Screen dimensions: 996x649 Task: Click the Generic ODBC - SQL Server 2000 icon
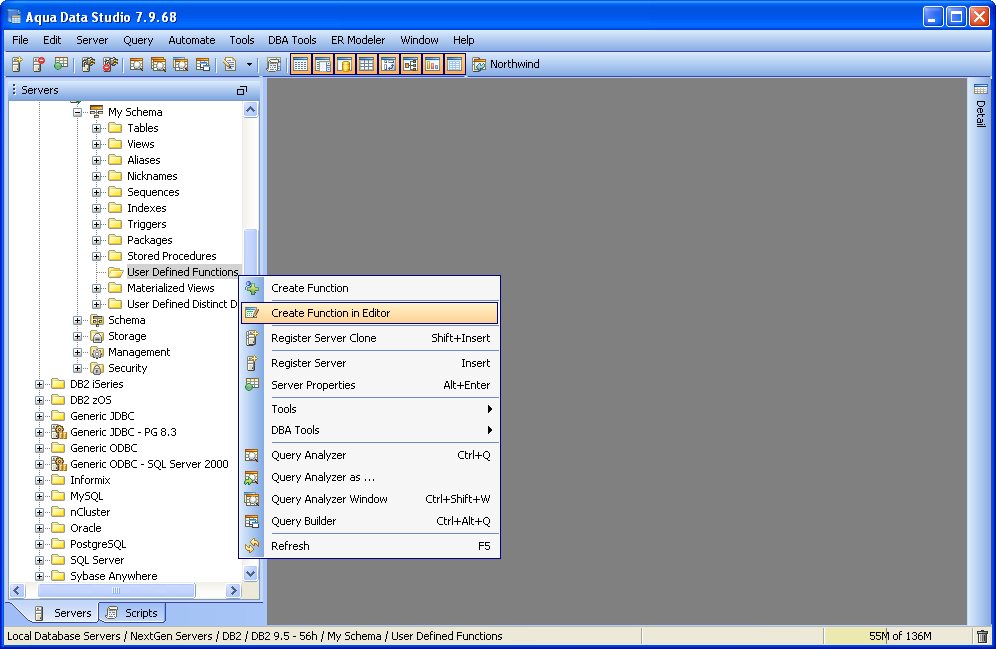tap(59, 464)
